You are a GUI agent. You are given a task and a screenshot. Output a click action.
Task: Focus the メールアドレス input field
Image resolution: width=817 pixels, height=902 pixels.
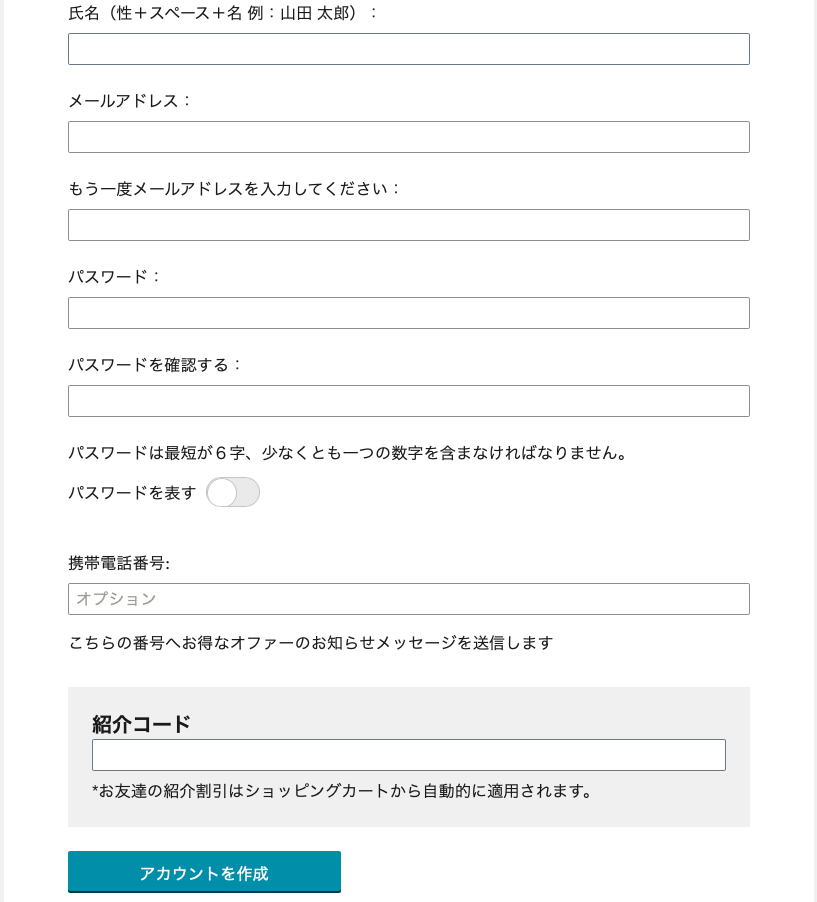tap(408, 137)
